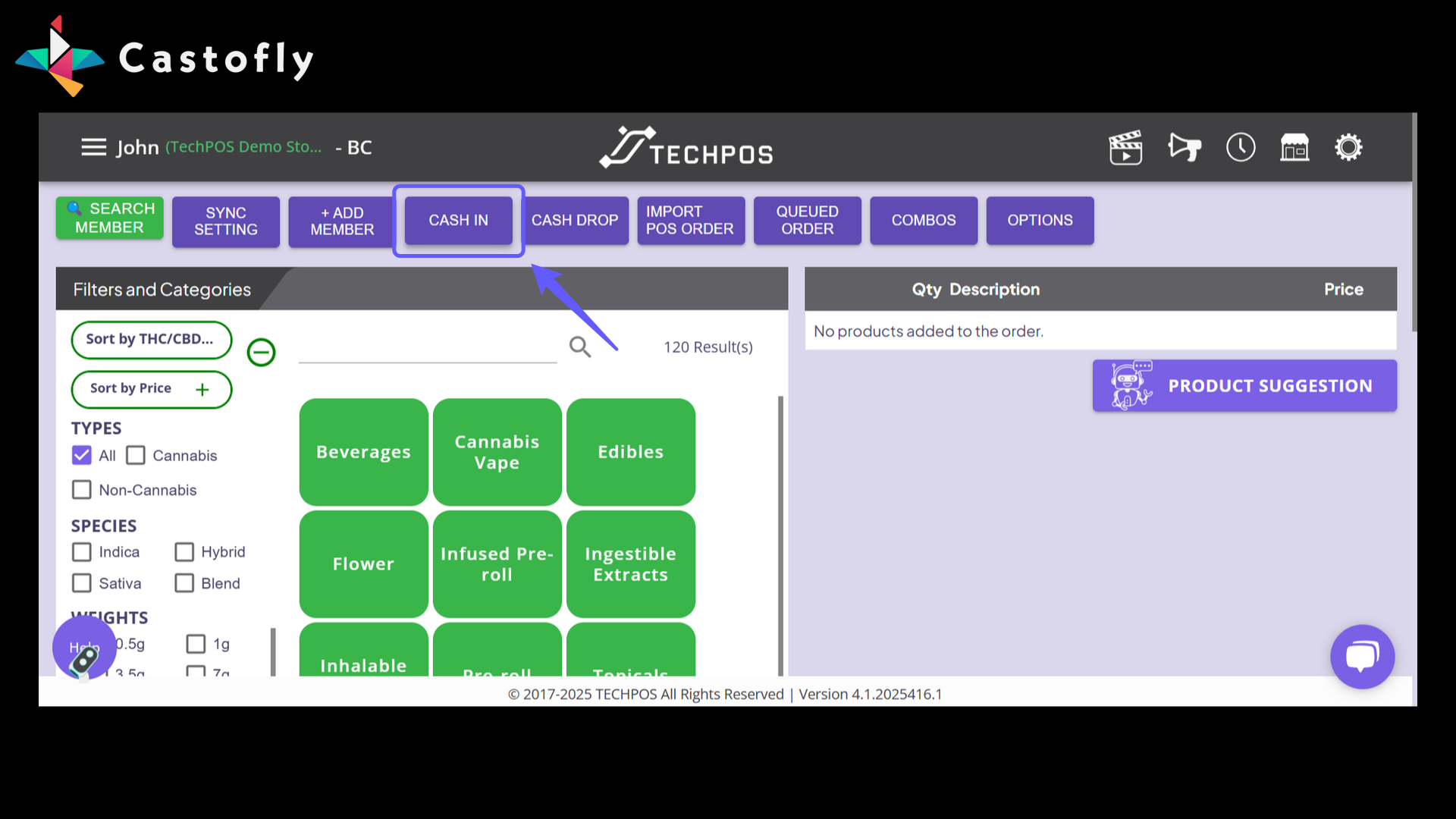Select the Beverages category tile
This screenshot has height=819, width=1456.
click(364, 452)
